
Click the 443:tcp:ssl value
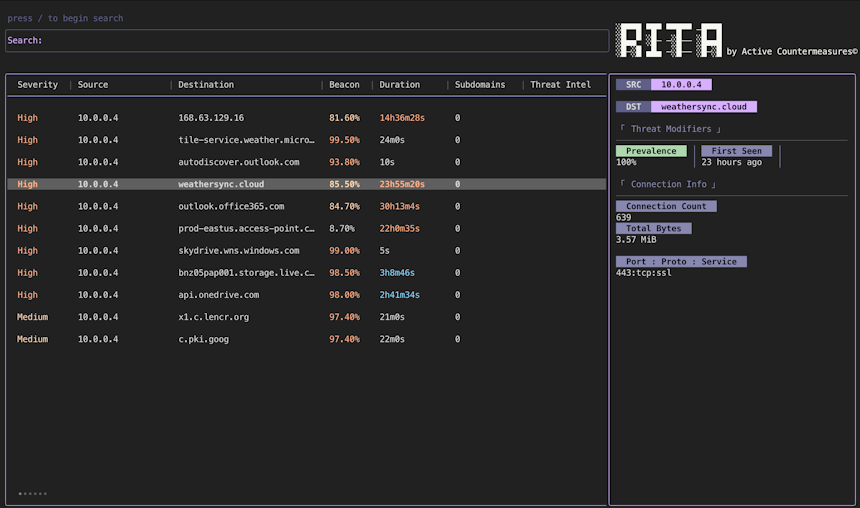[643, 273]
